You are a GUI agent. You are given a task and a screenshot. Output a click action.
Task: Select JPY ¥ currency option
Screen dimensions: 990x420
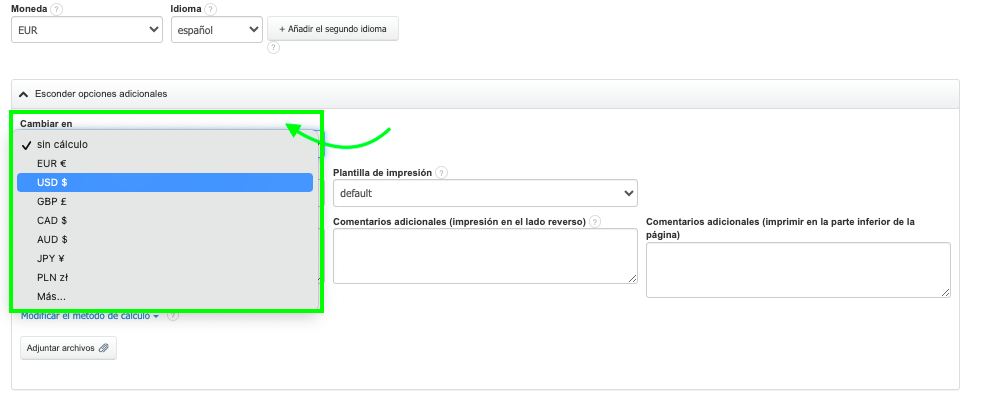165,258
